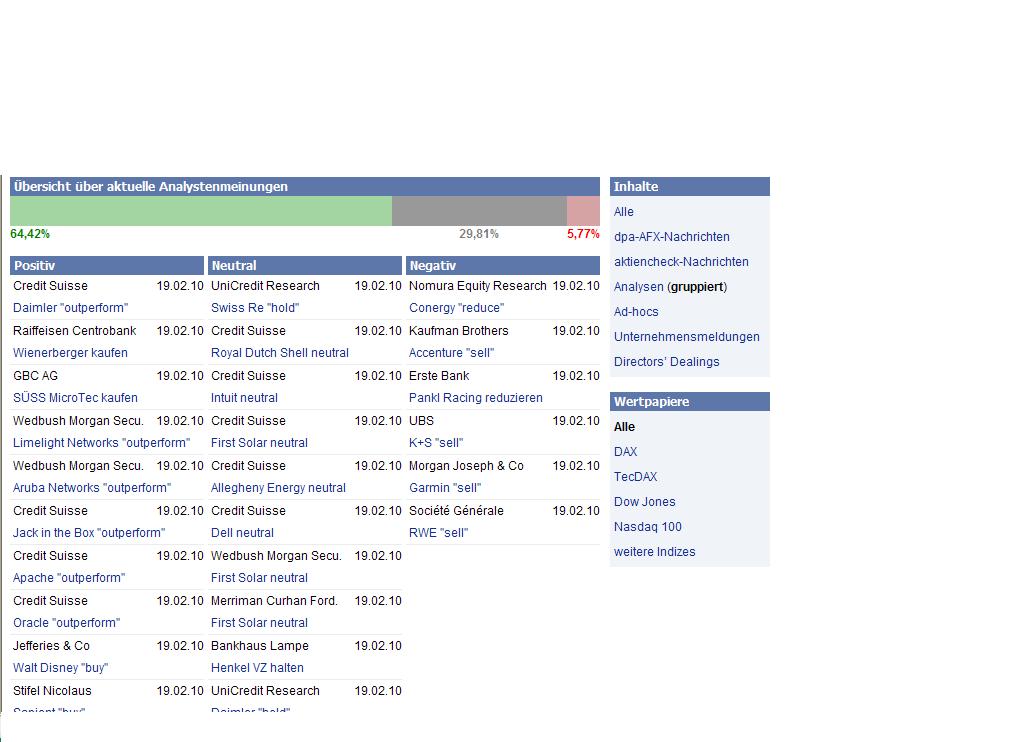Open Accenture "sell" analysis
Screen dimensions: 1024x742
click(x=451, y=353)
